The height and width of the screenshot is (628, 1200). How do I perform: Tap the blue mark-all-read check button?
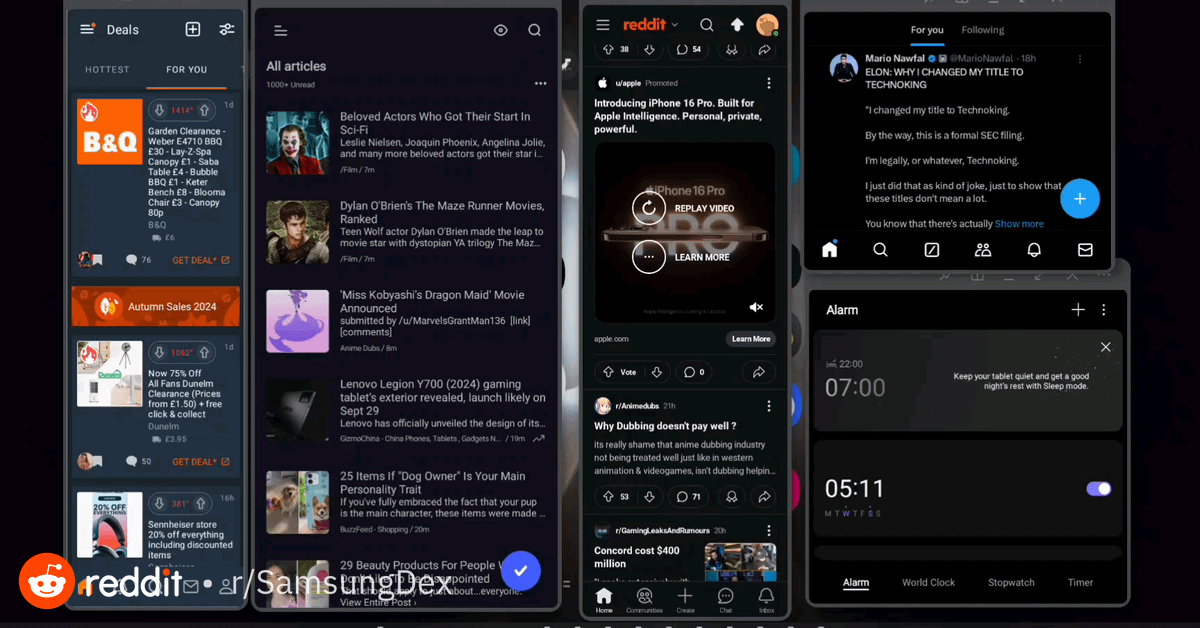(x=520, y=571)
